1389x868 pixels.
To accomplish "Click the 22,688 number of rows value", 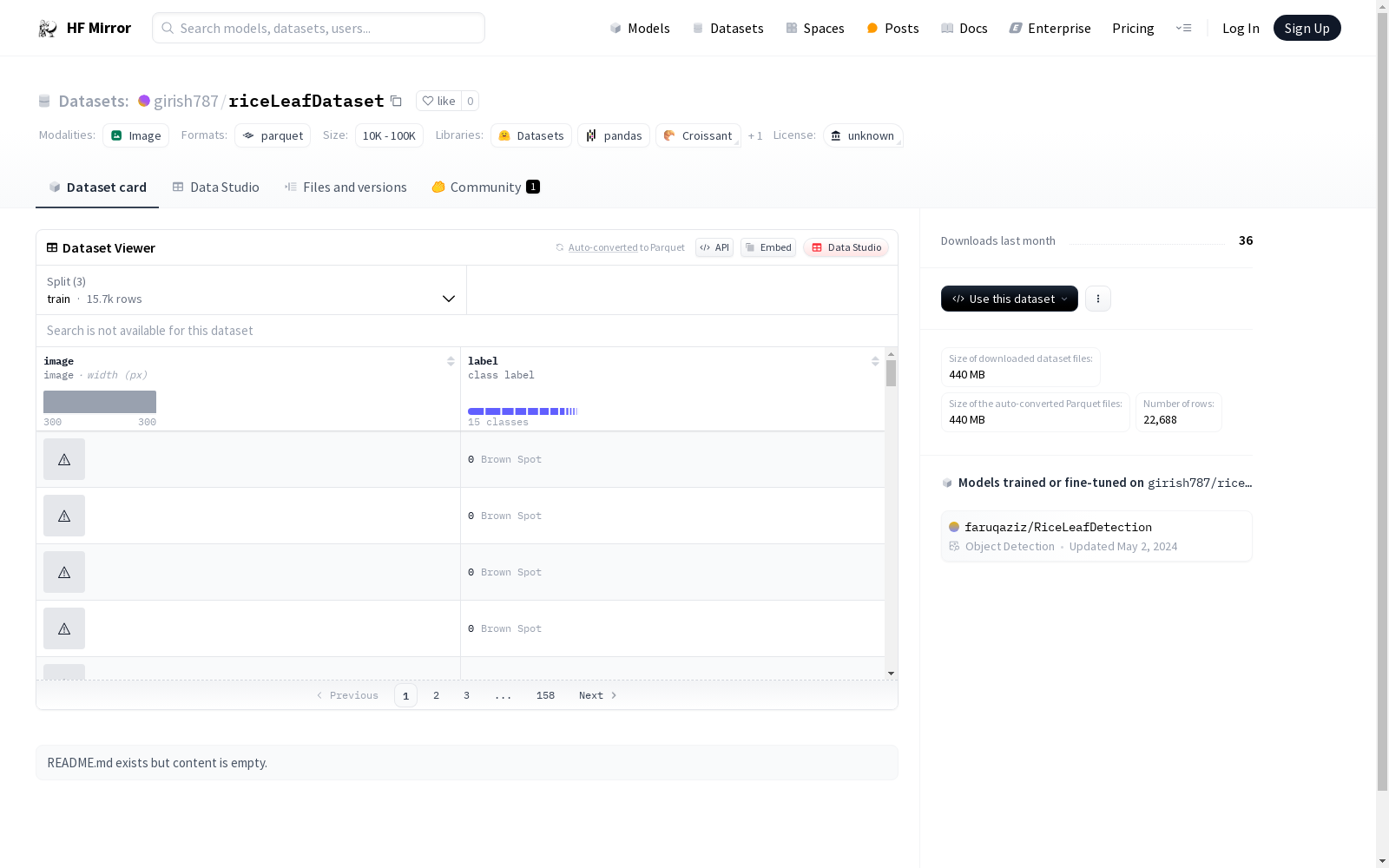I will (1160, 420).
